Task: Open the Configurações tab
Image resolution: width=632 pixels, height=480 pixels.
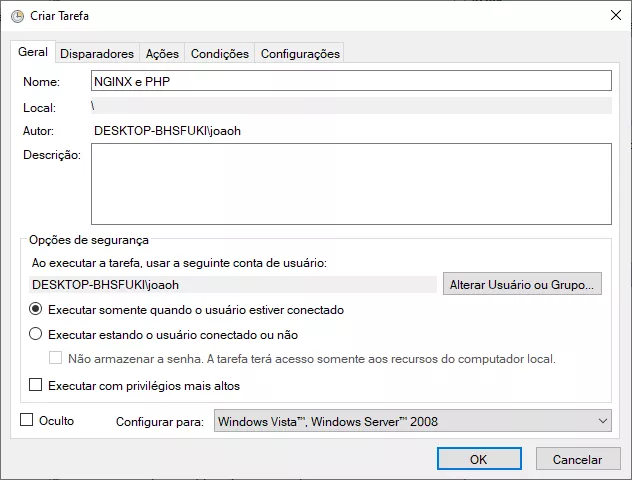Action: pos(300,54)
